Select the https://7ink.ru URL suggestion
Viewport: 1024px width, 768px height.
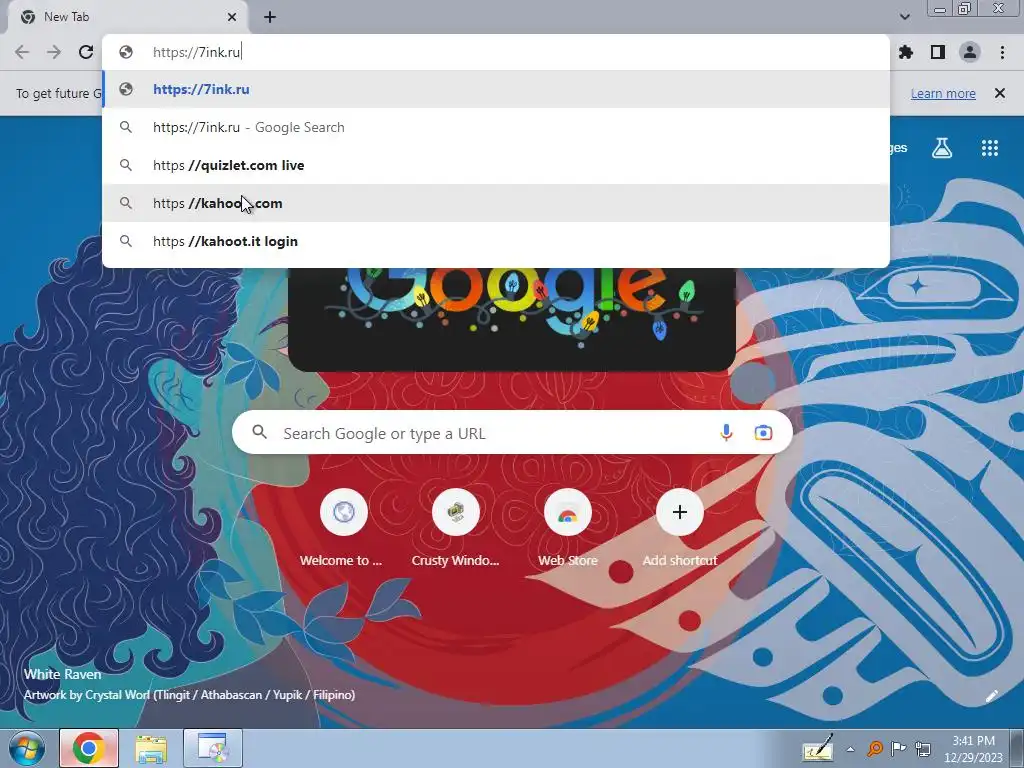[496, 89]
